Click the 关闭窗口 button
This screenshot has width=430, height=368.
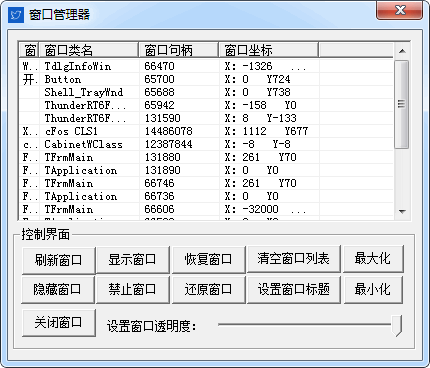59,323
